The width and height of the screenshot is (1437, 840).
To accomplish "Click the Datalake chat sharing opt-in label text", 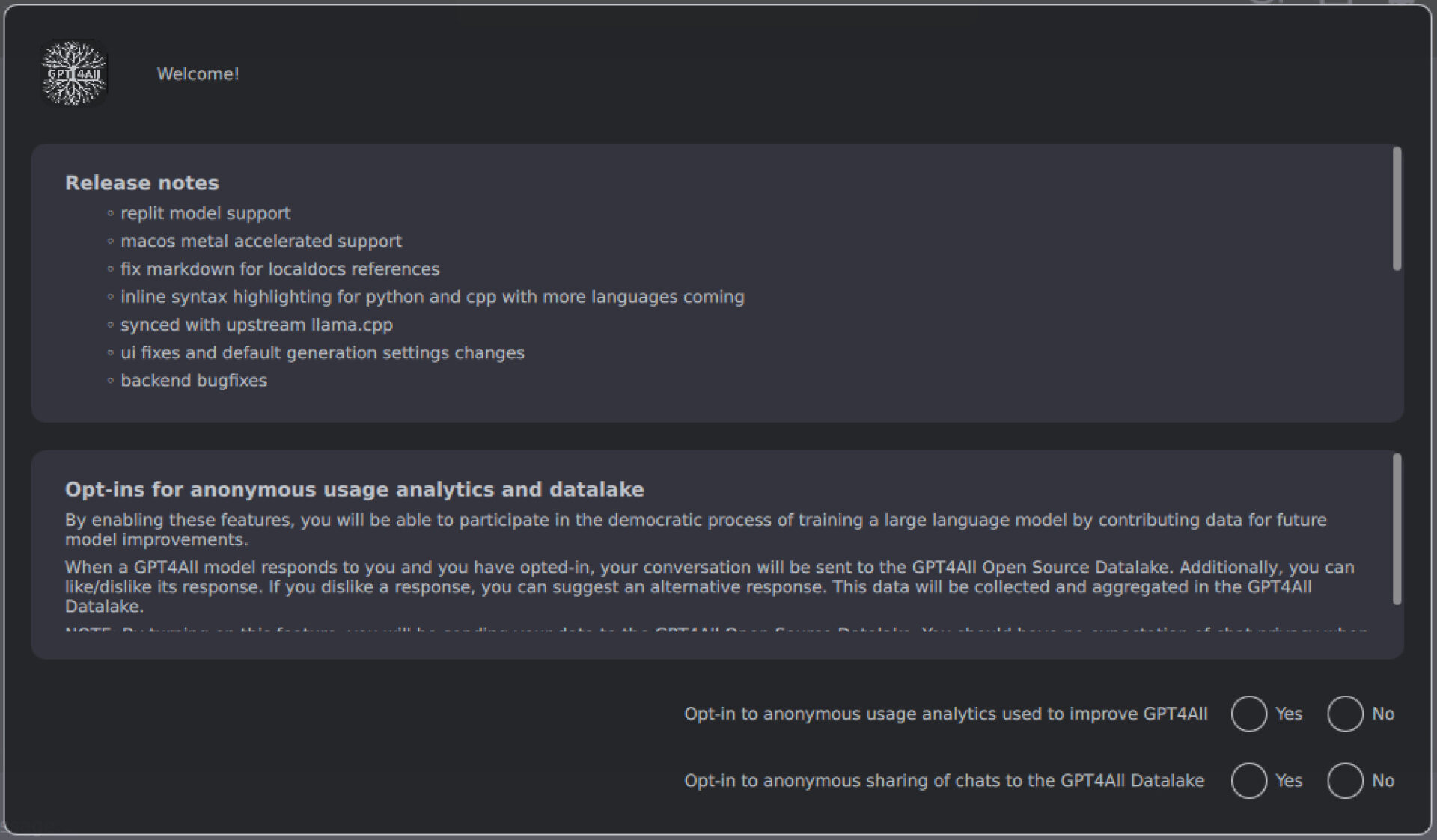I will click(x=945, y=781).
